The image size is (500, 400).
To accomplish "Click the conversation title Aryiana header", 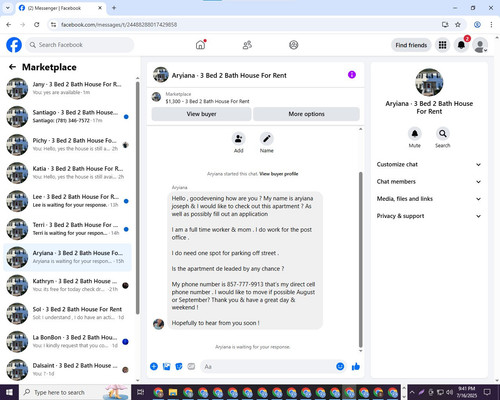I will [229, 75].
